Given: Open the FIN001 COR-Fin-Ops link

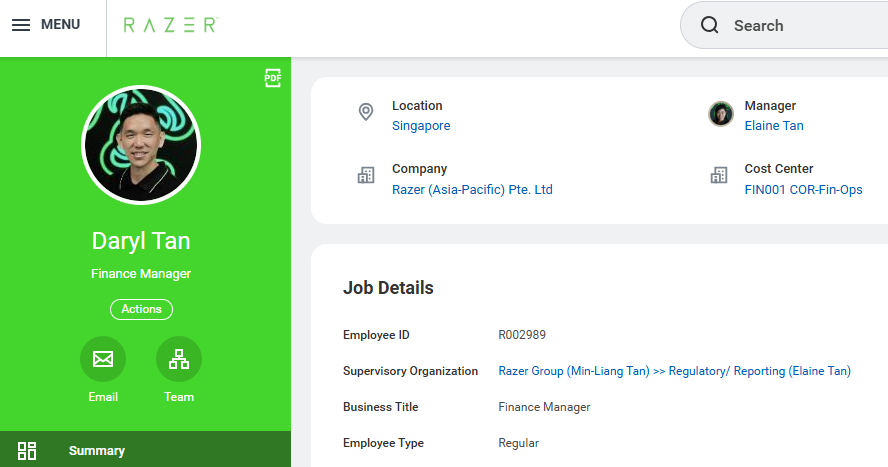Looking at the screenshot, I should [x=804, y=190].
